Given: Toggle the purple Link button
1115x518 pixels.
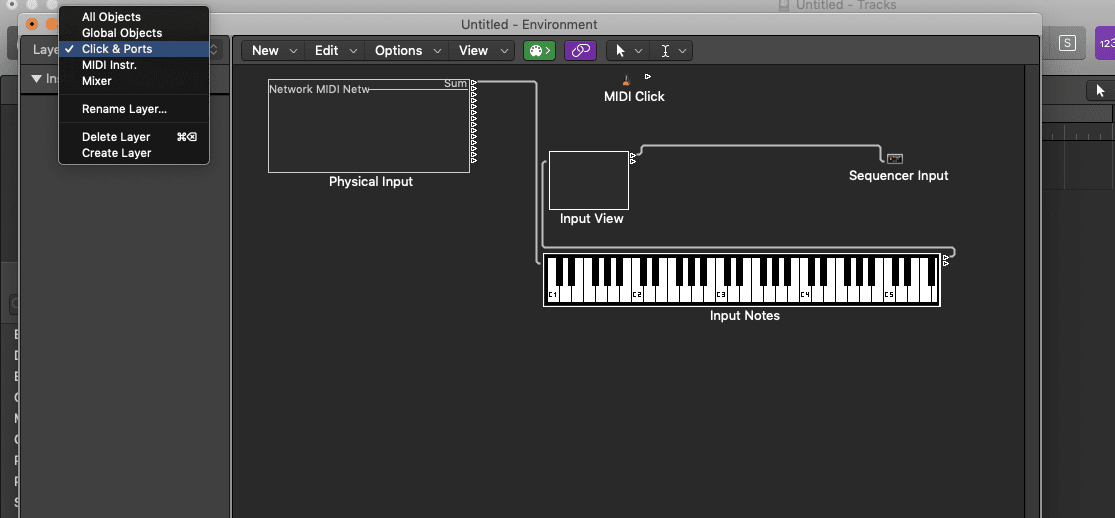Looking at the screenshot, I should click(580, 50).
